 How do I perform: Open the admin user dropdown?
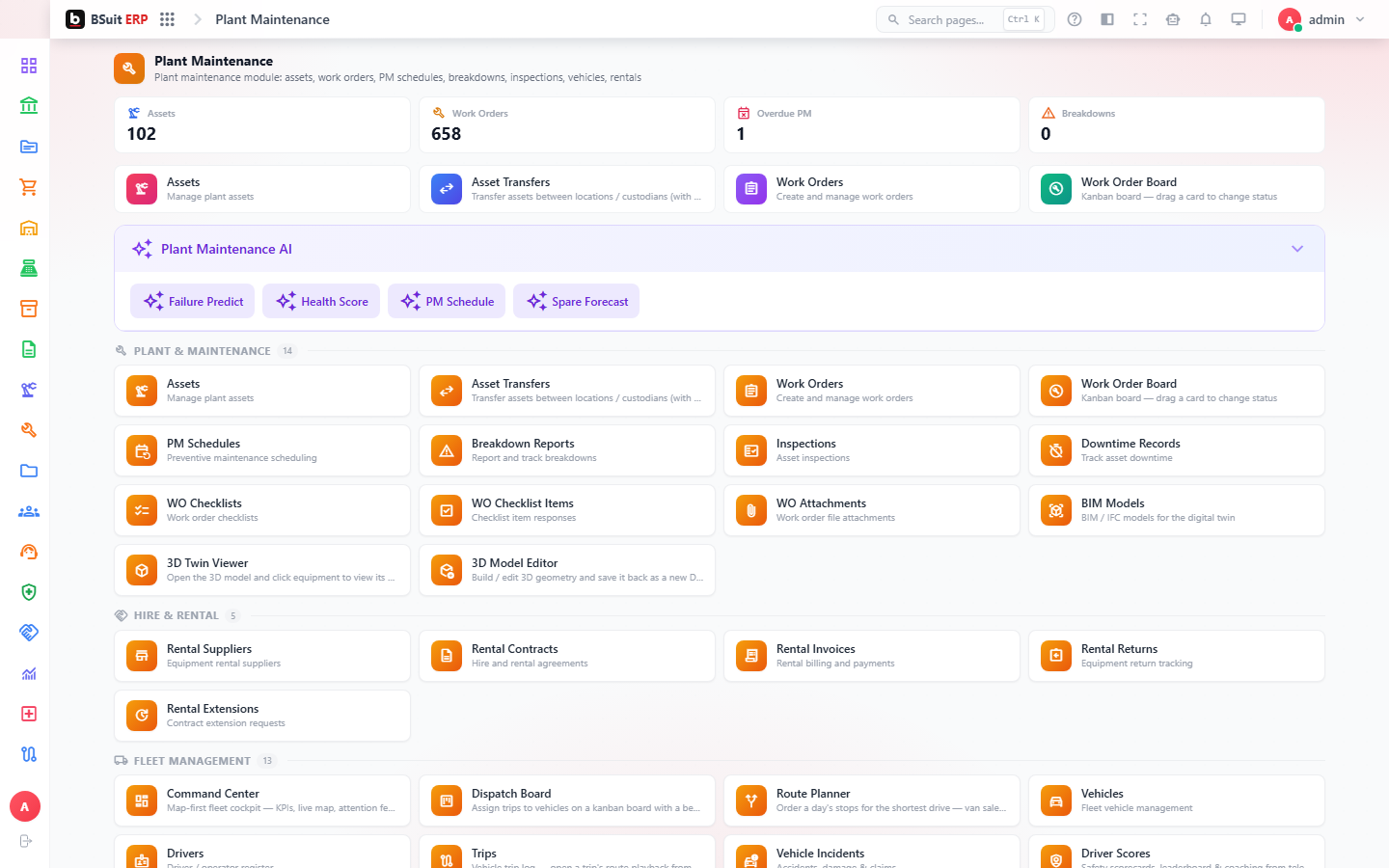point(1322,19)
